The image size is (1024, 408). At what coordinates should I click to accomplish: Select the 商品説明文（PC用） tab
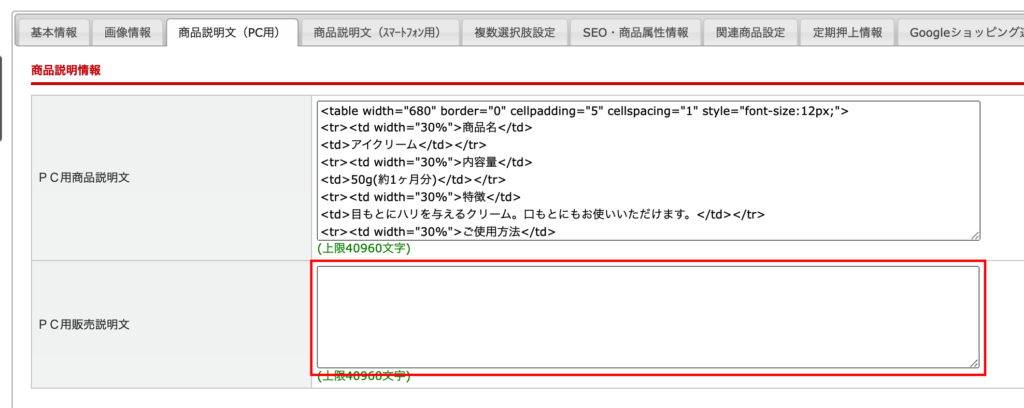pos(232,32)
